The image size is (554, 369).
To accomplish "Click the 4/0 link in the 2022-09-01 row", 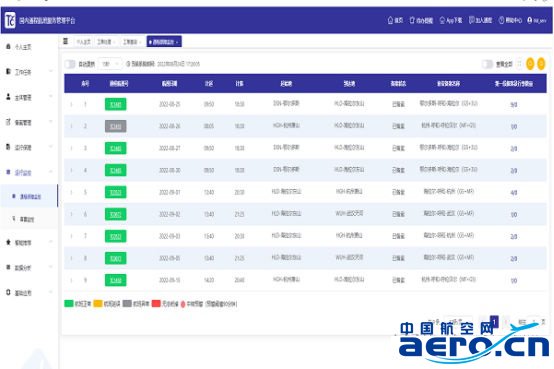I will (514, 193).
